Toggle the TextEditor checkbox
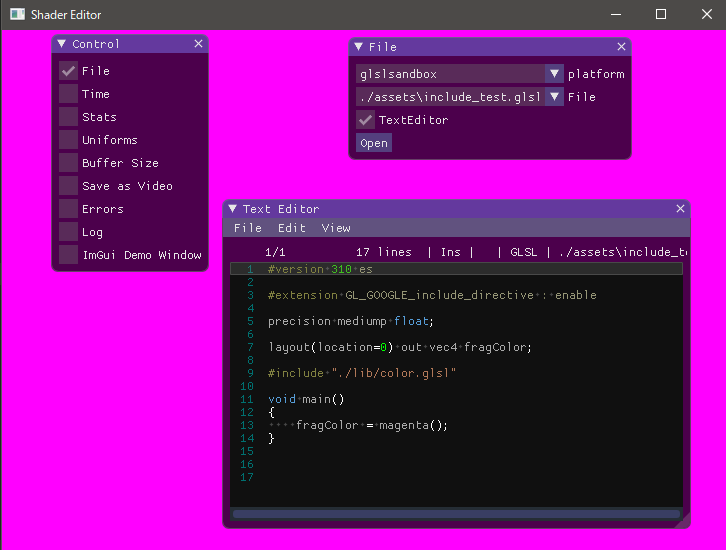The image size is (726, 550). [x=365, y=120]
